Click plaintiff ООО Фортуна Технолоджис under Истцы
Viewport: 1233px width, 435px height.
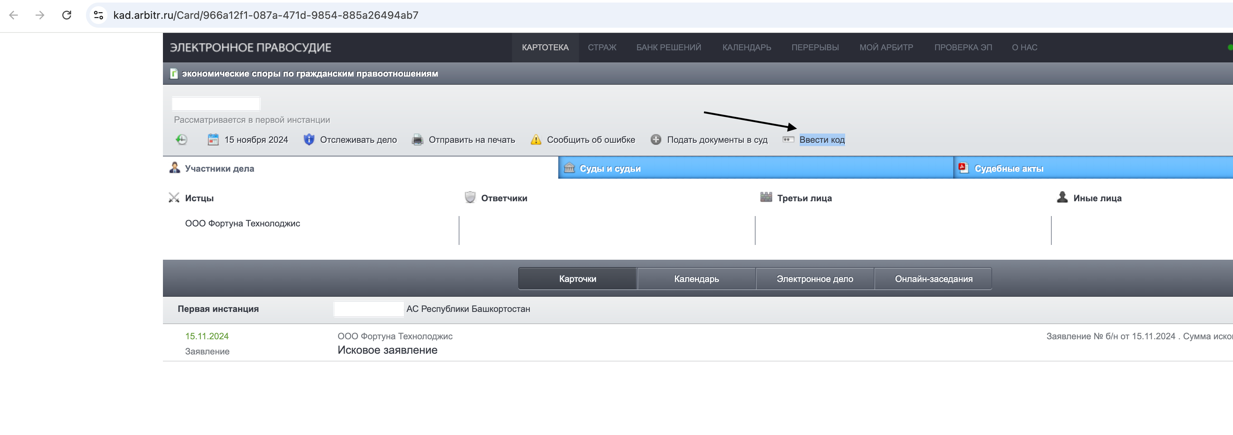tap(242, 224)
